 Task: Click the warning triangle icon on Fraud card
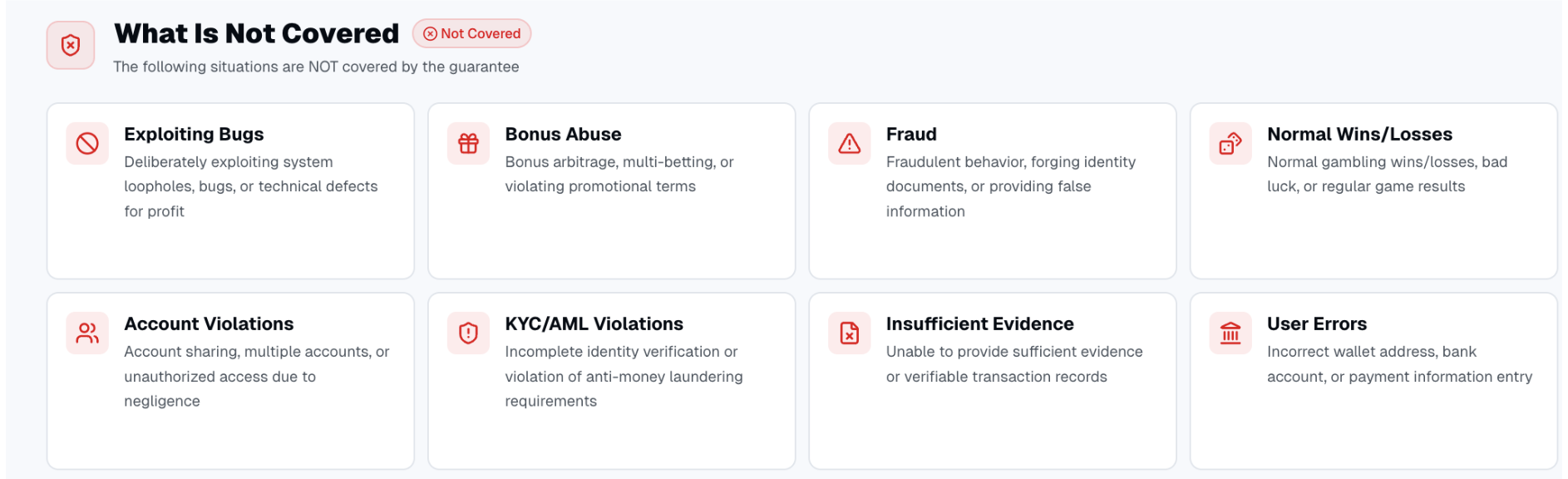pos(848,143)
